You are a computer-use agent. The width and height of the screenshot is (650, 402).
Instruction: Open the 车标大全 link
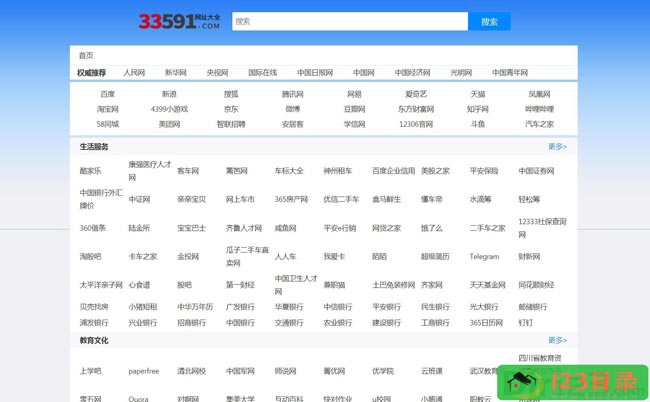(x=289, y=171)
